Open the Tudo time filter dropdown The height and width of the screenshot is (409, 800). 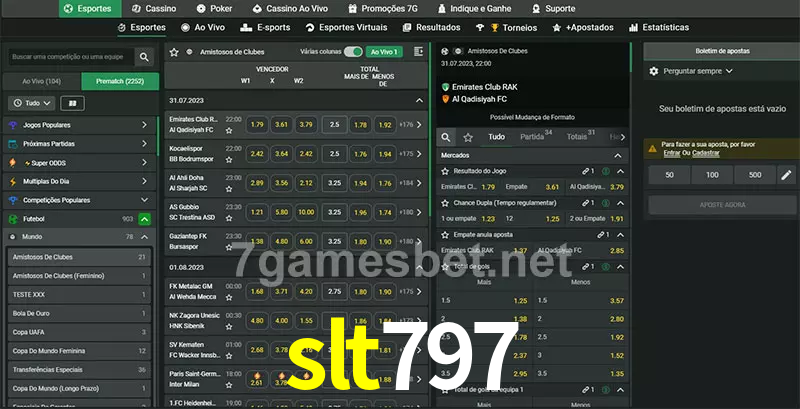(x=31, y=103)
